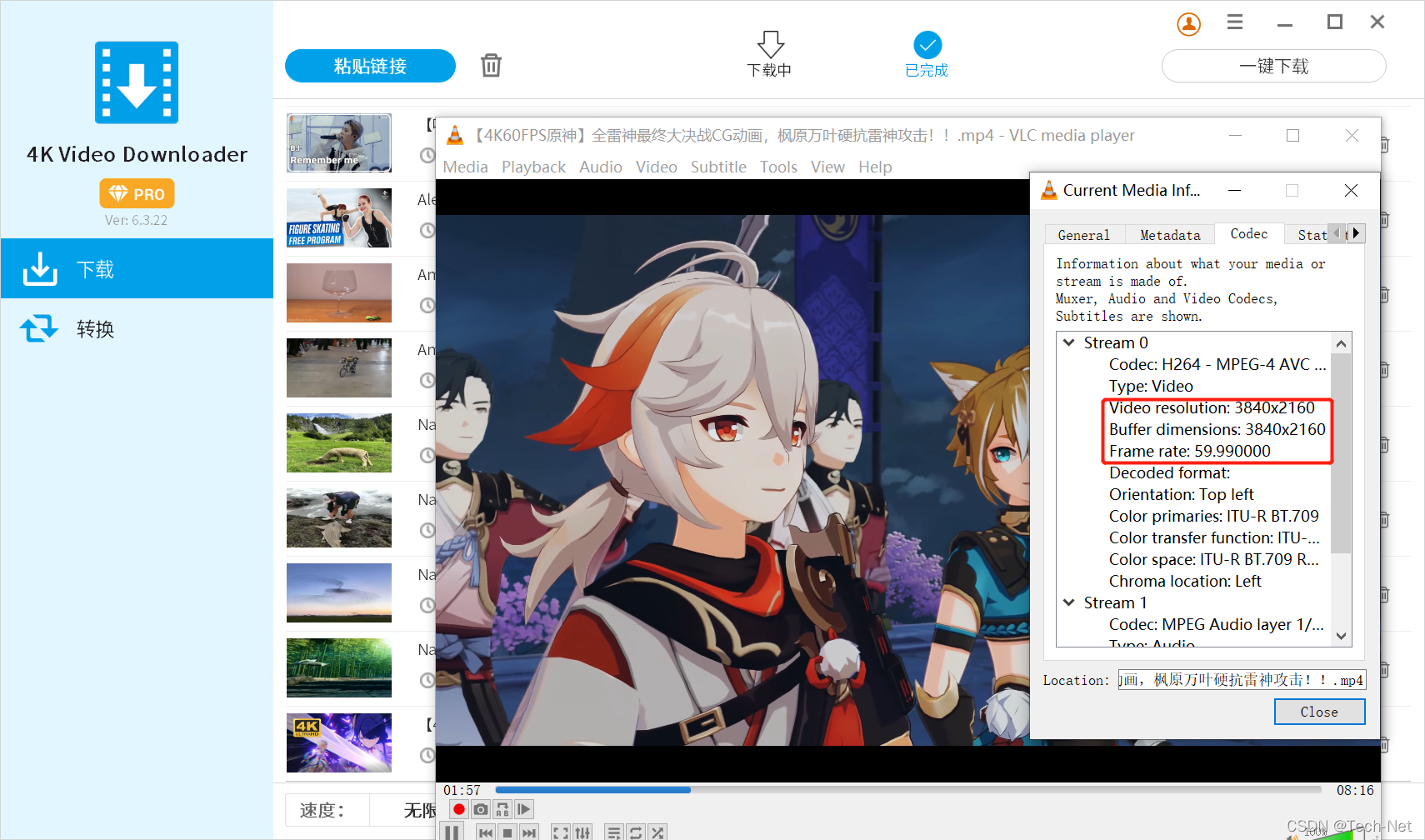Select the Orientation: Top left row
Image resolution: width=1425 pixels, height=840 pixels.
pos(1181,494)
